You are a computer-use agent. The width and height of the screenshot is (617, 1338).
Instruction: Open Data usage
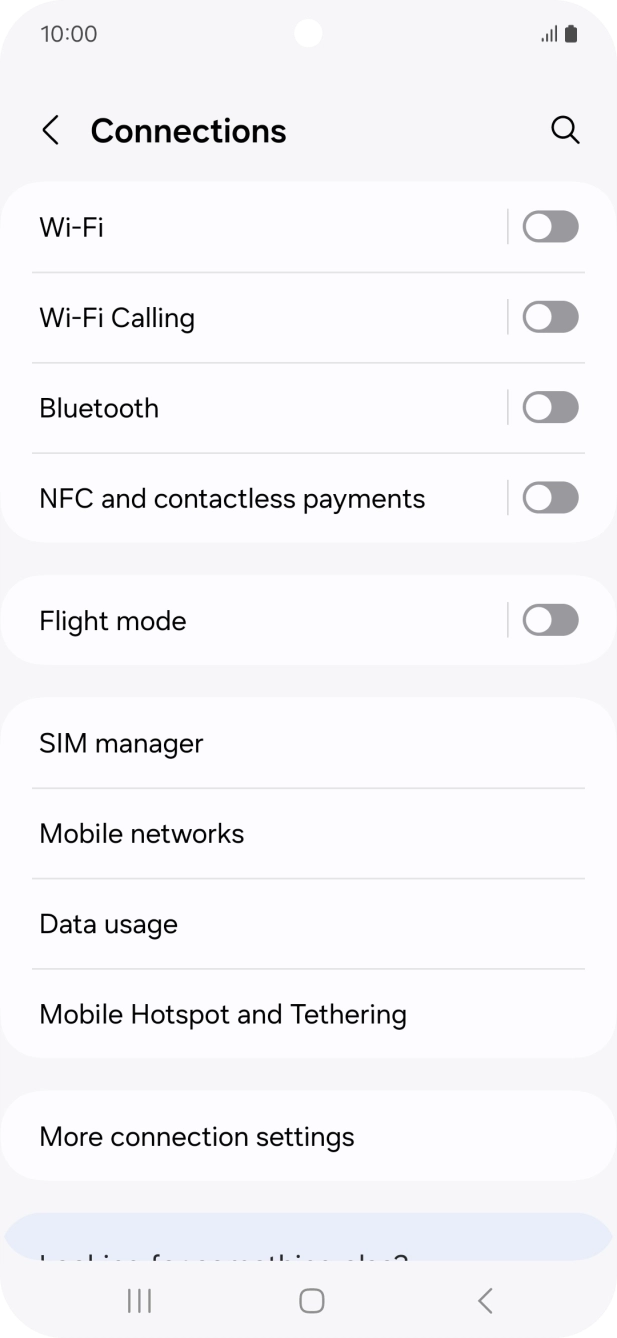point(108,923)
